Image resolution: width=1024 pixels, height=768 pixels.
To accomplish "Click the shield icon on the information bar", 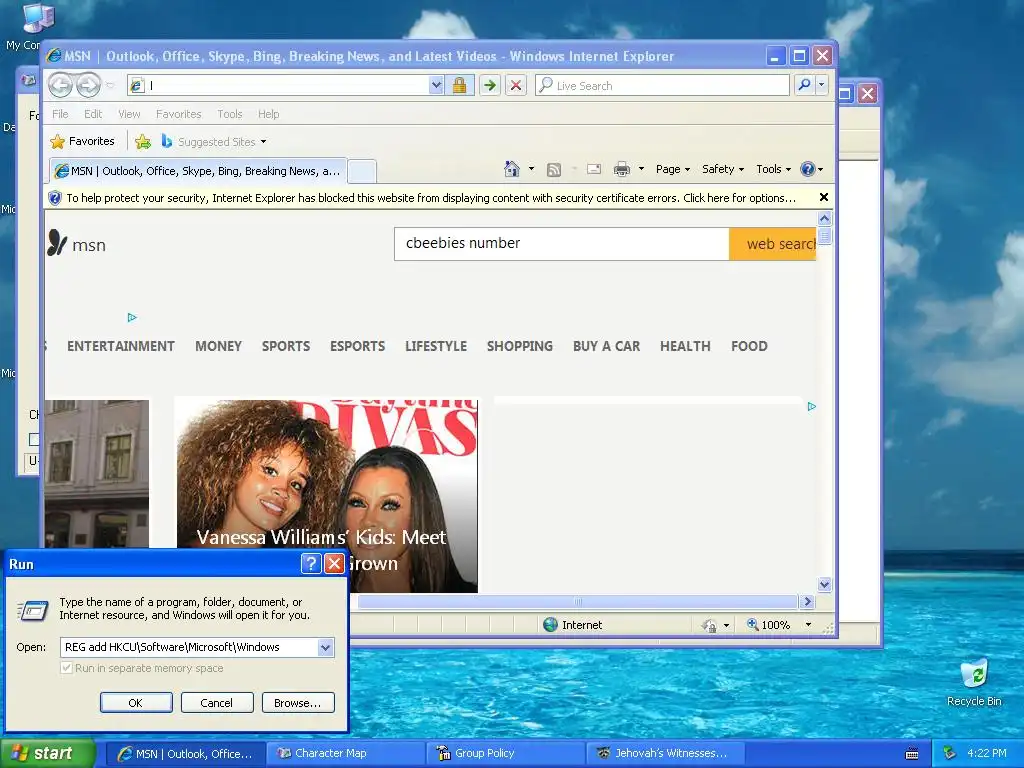I will click(55, 198).
